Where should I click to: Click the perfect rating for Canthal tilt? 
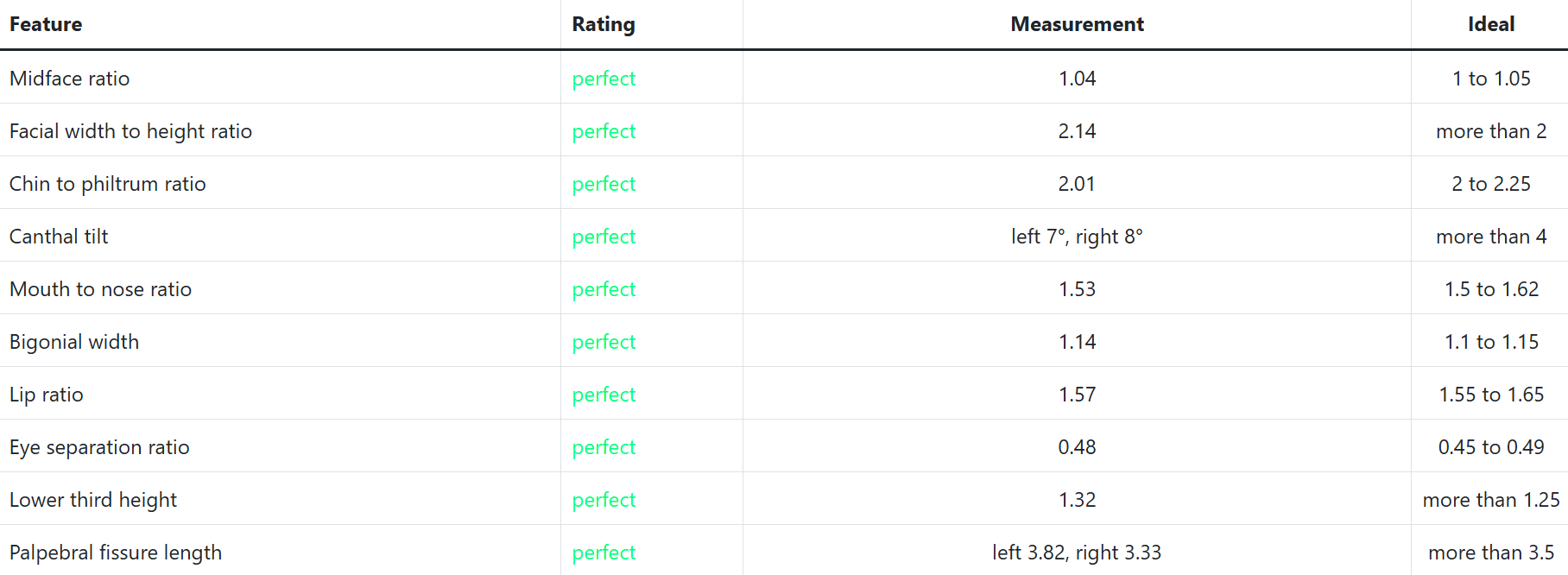604,237
